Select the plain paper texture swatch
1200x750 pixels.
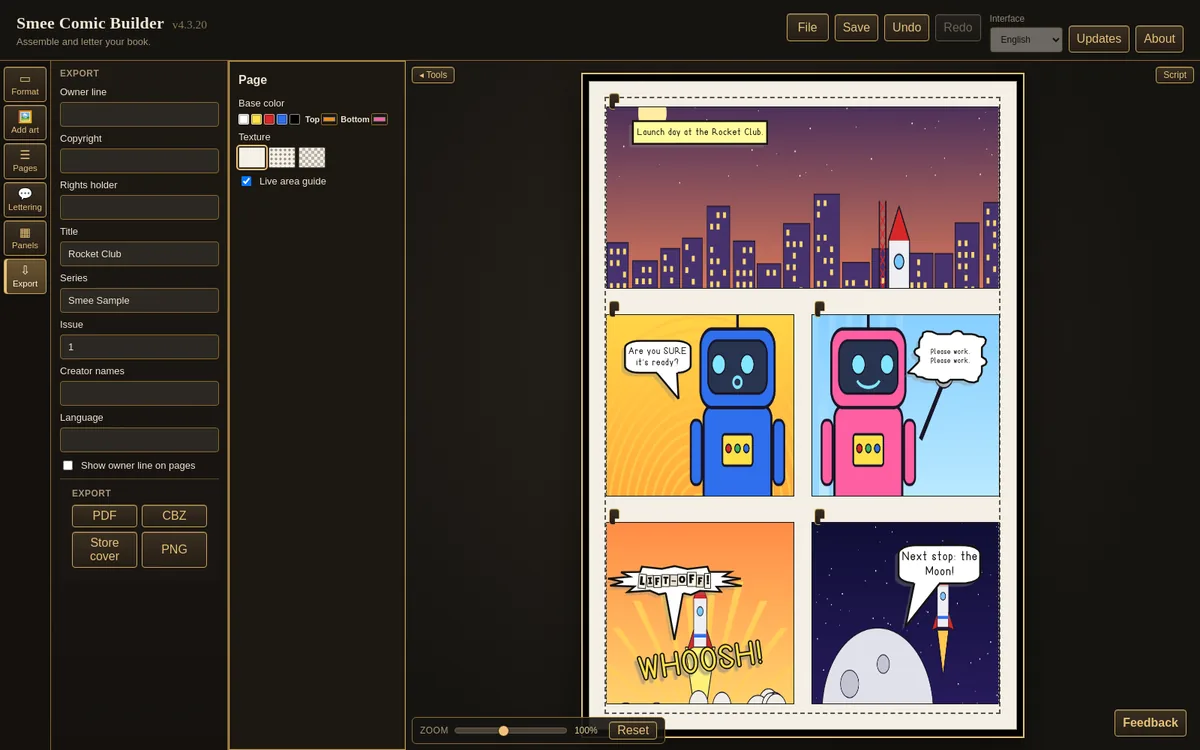[252, 157]
